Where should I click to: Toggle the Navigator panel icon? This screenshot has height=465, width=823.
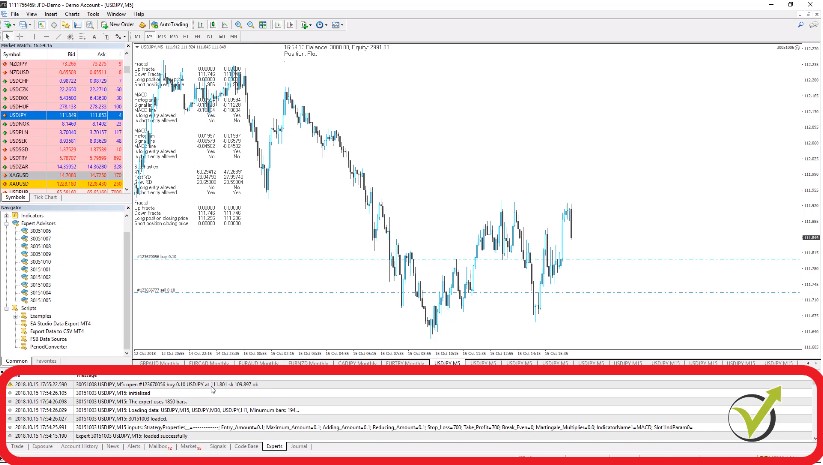(x=66, y=25)
